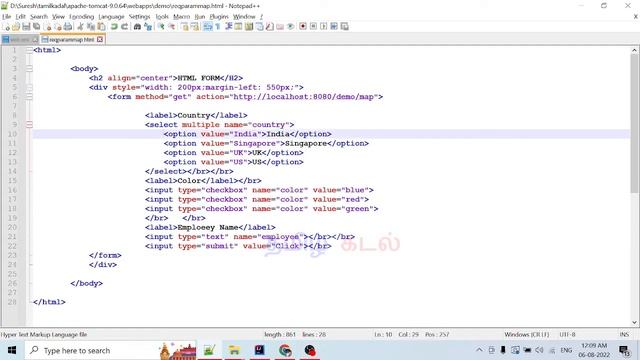Click the Save Recorded Macro icon
The width and height of the screenshot is (640, 360).
click(344, 27)
